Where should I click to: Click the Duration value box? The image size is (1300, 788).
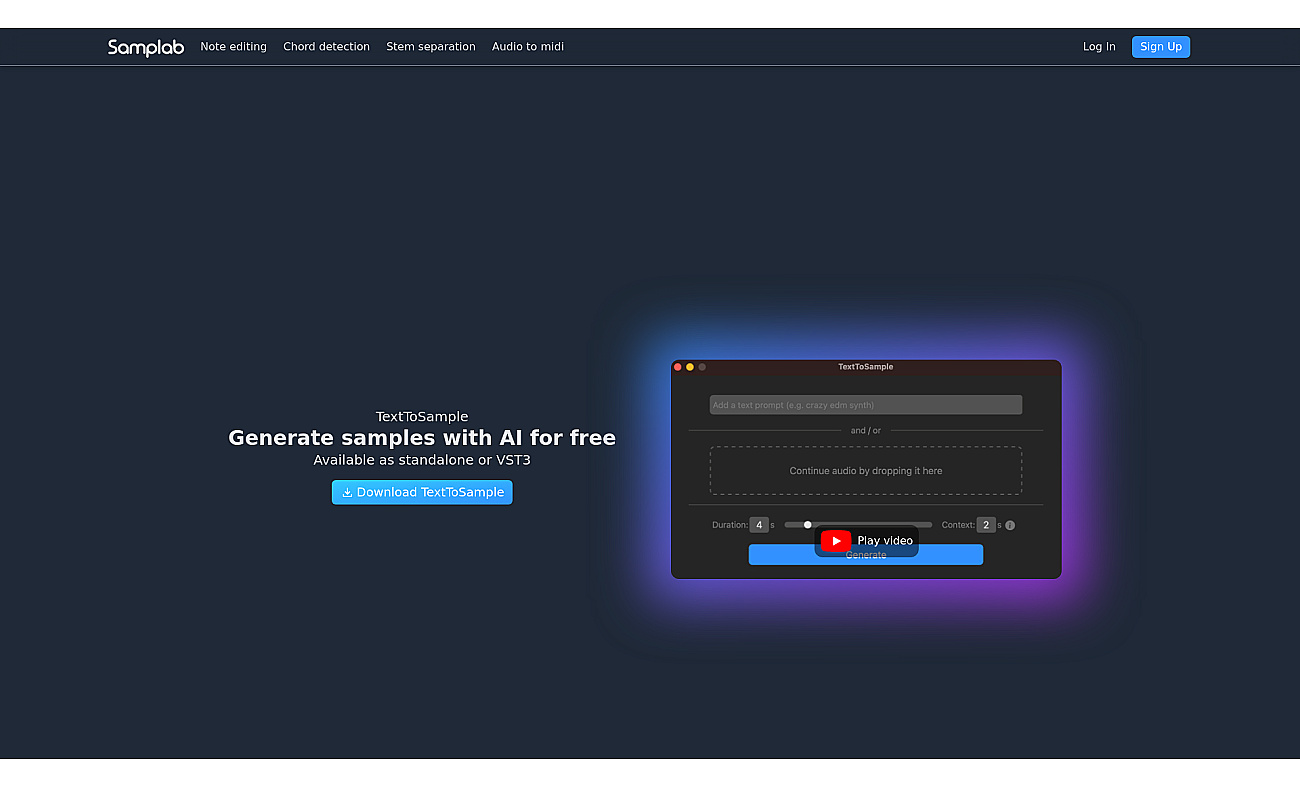coord(759,525)
